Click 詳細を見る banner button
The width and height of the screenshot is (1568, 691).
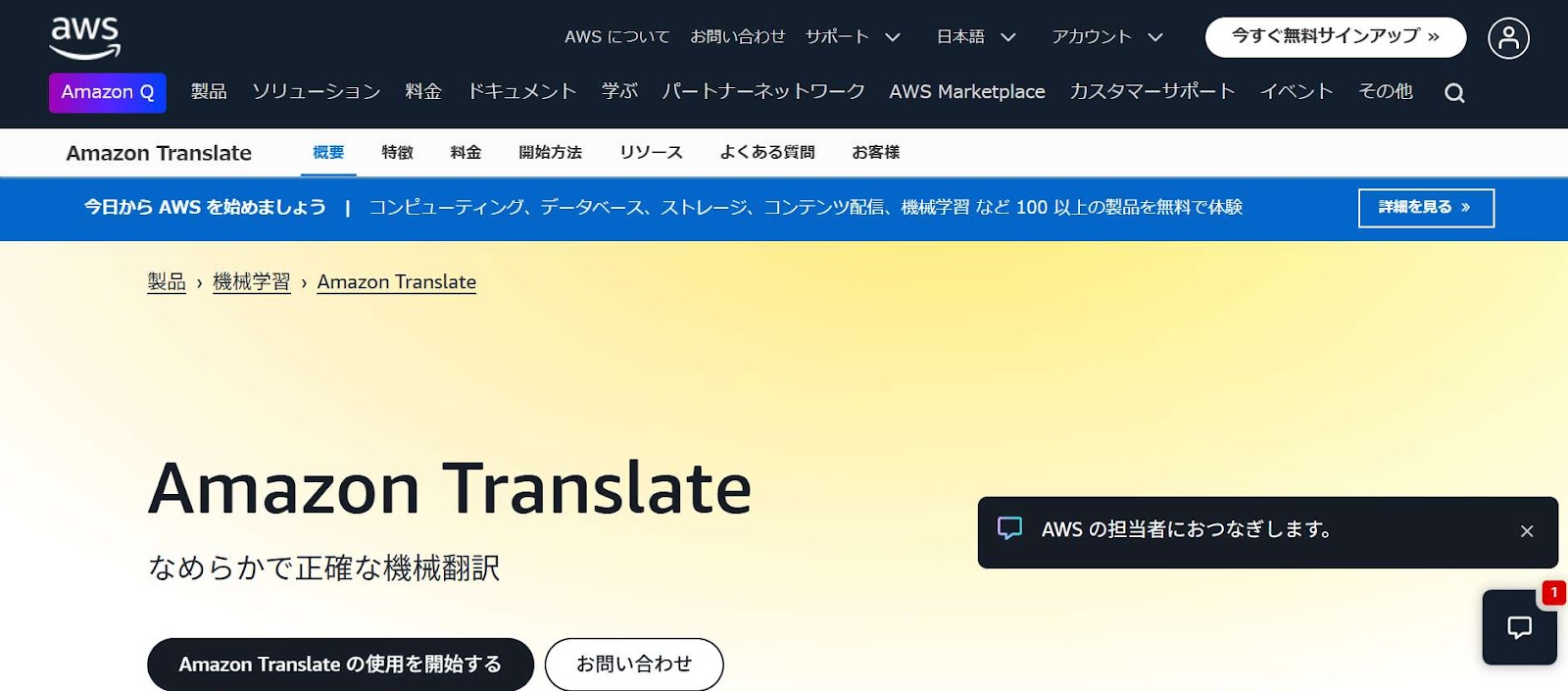point(1426,208)
